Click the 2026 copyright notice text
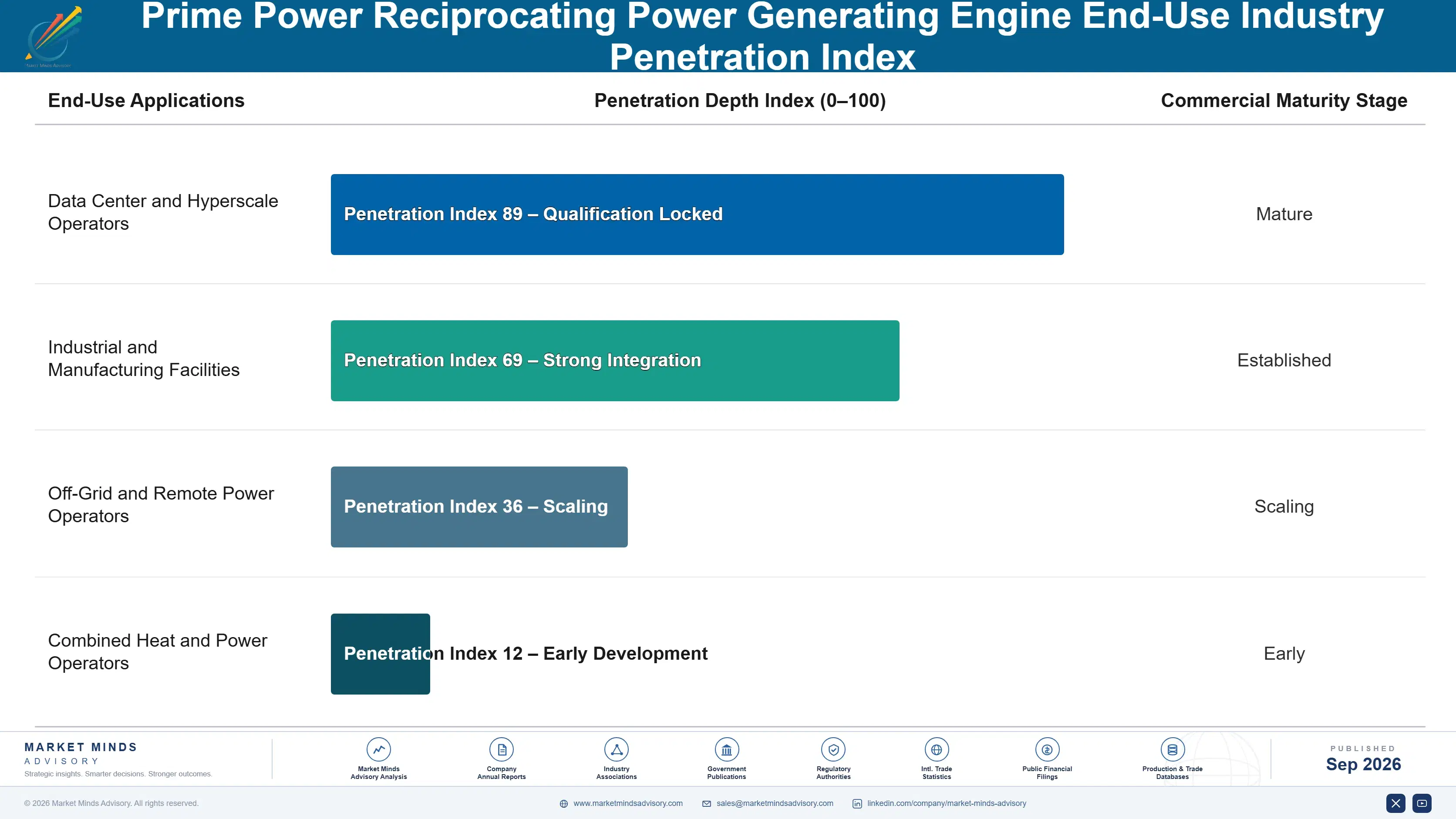Image resolution: width=1456 pixels, height=819 pixels. click(x=111, y=803)
